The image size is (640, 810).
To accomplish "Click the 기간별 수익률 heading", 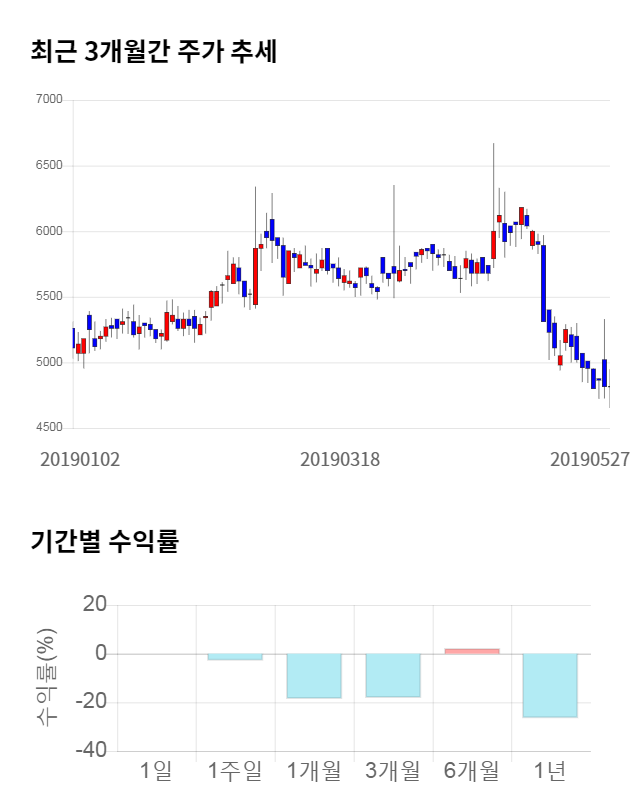I will click(104, 542).
